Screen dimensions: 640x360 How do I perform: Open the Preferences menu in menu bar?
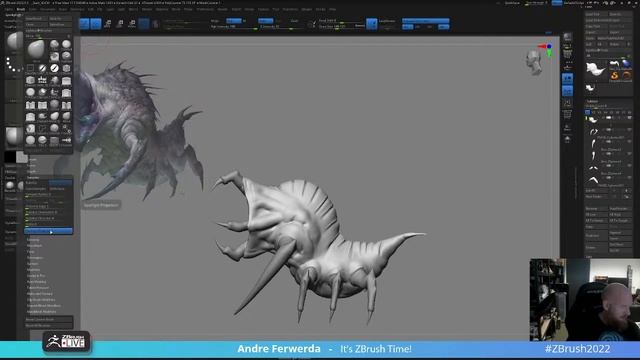[205, 9]
